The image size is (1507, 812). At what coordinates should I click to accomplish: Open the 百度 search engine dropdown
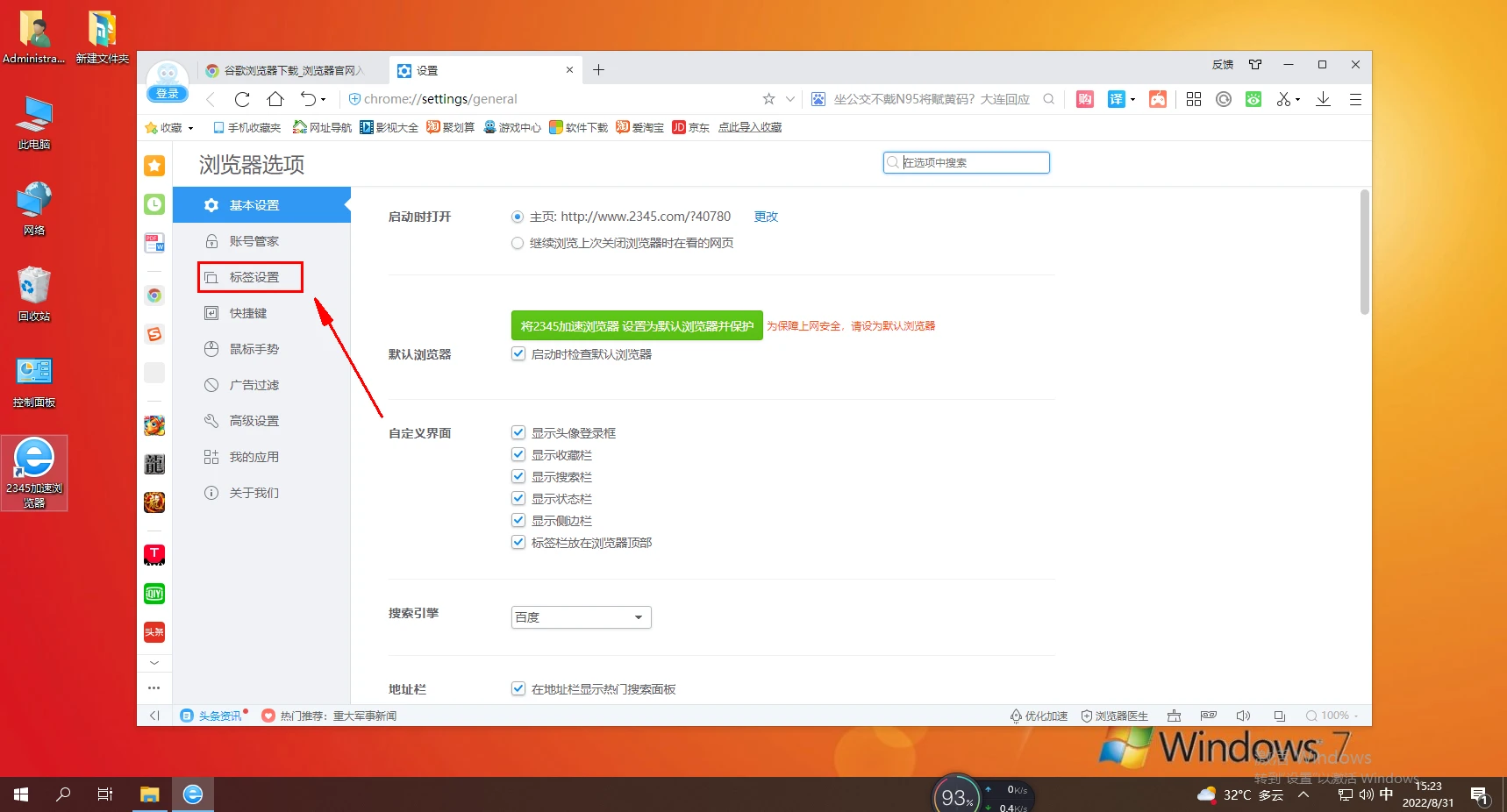click(x=582, y=617)
